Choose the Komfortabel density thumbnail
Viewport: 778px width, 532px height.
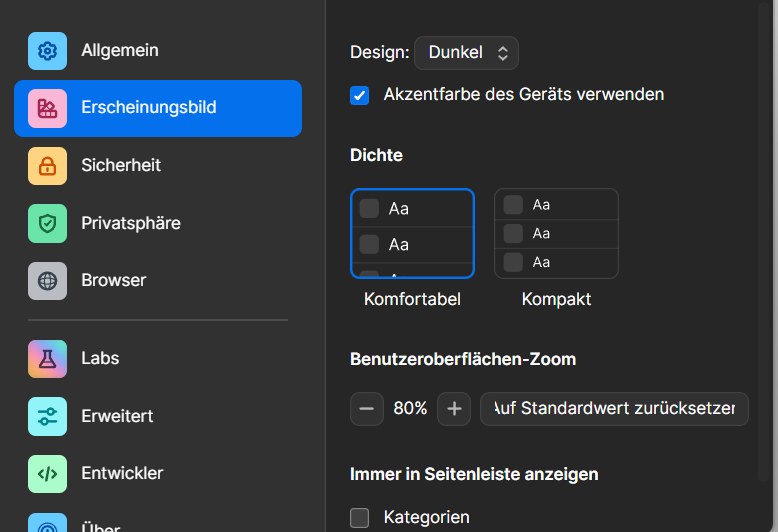[x=412, y=234]
